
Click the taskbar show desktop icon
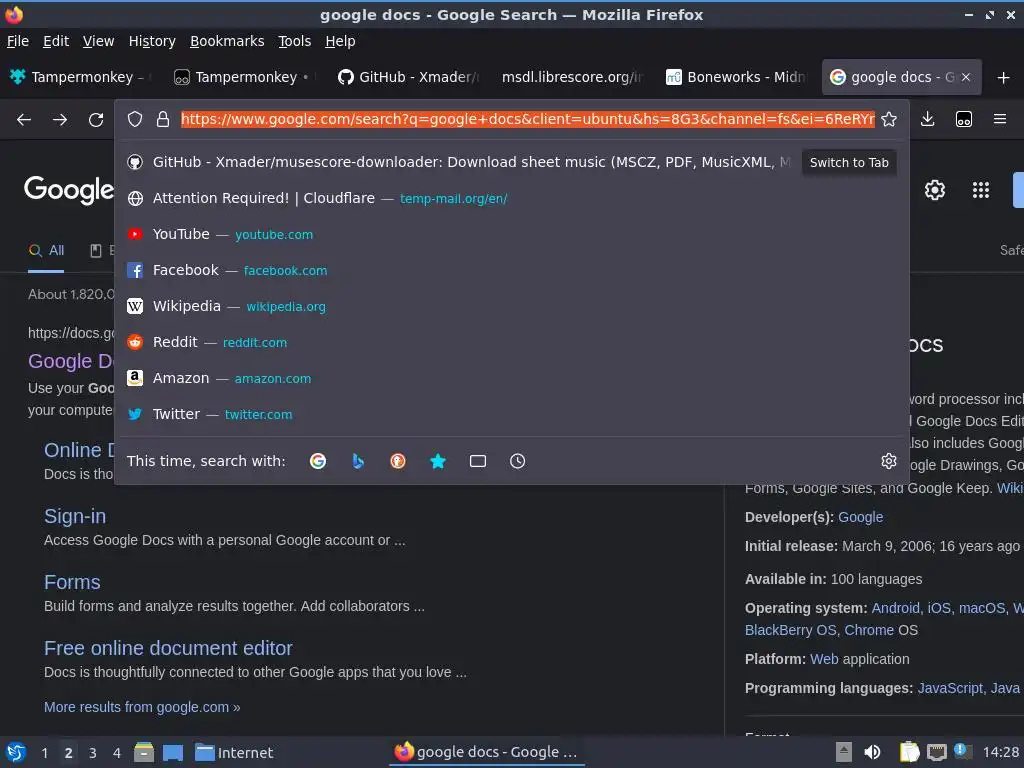(172, 752)
